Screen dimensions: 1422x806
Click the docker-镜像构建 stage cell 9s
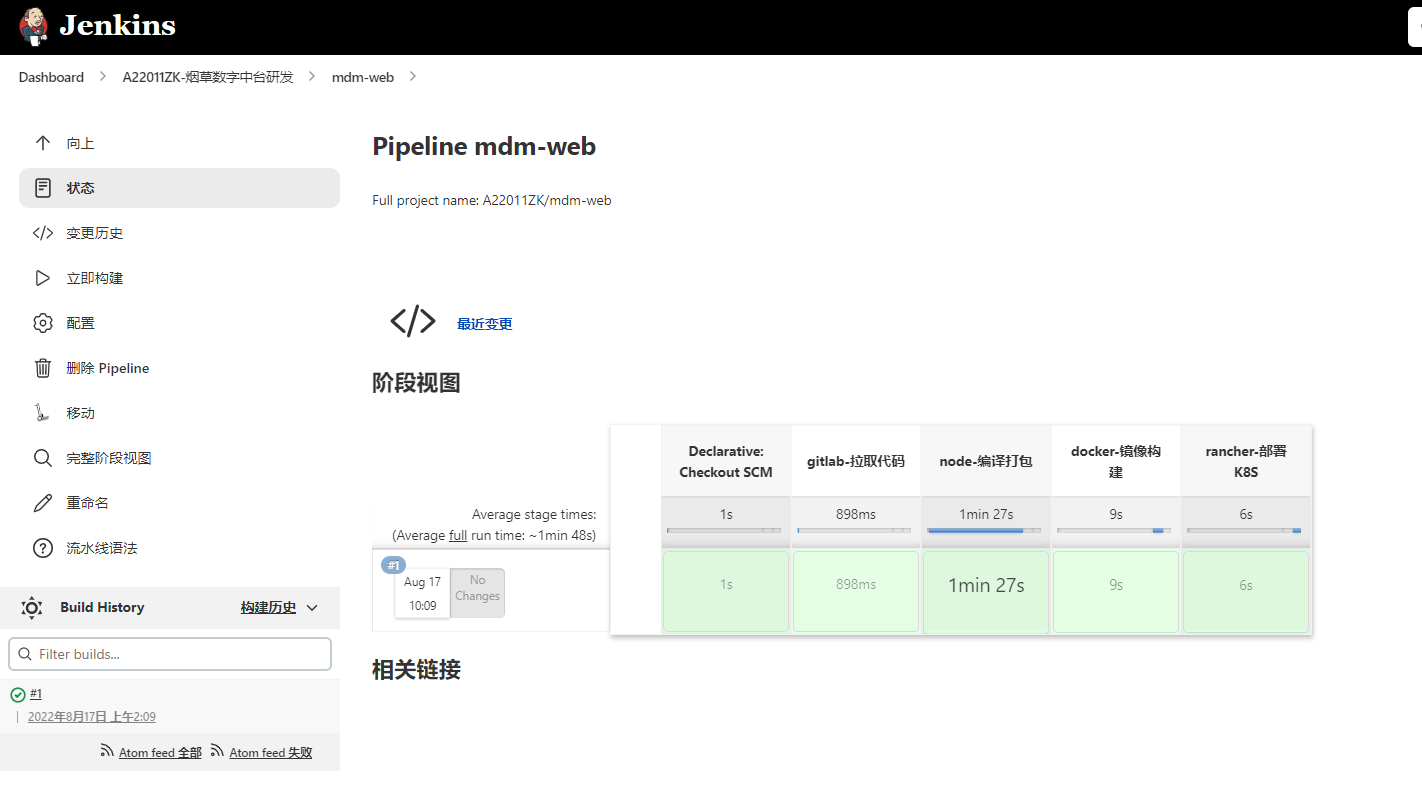(x=1116, y=592)
